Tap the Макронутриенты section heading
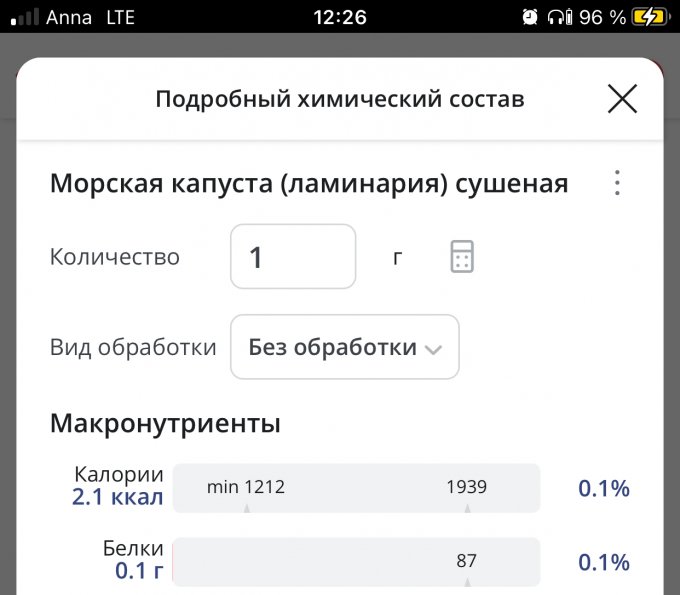This screenshot has height=595, width=680. coord(165,423)
